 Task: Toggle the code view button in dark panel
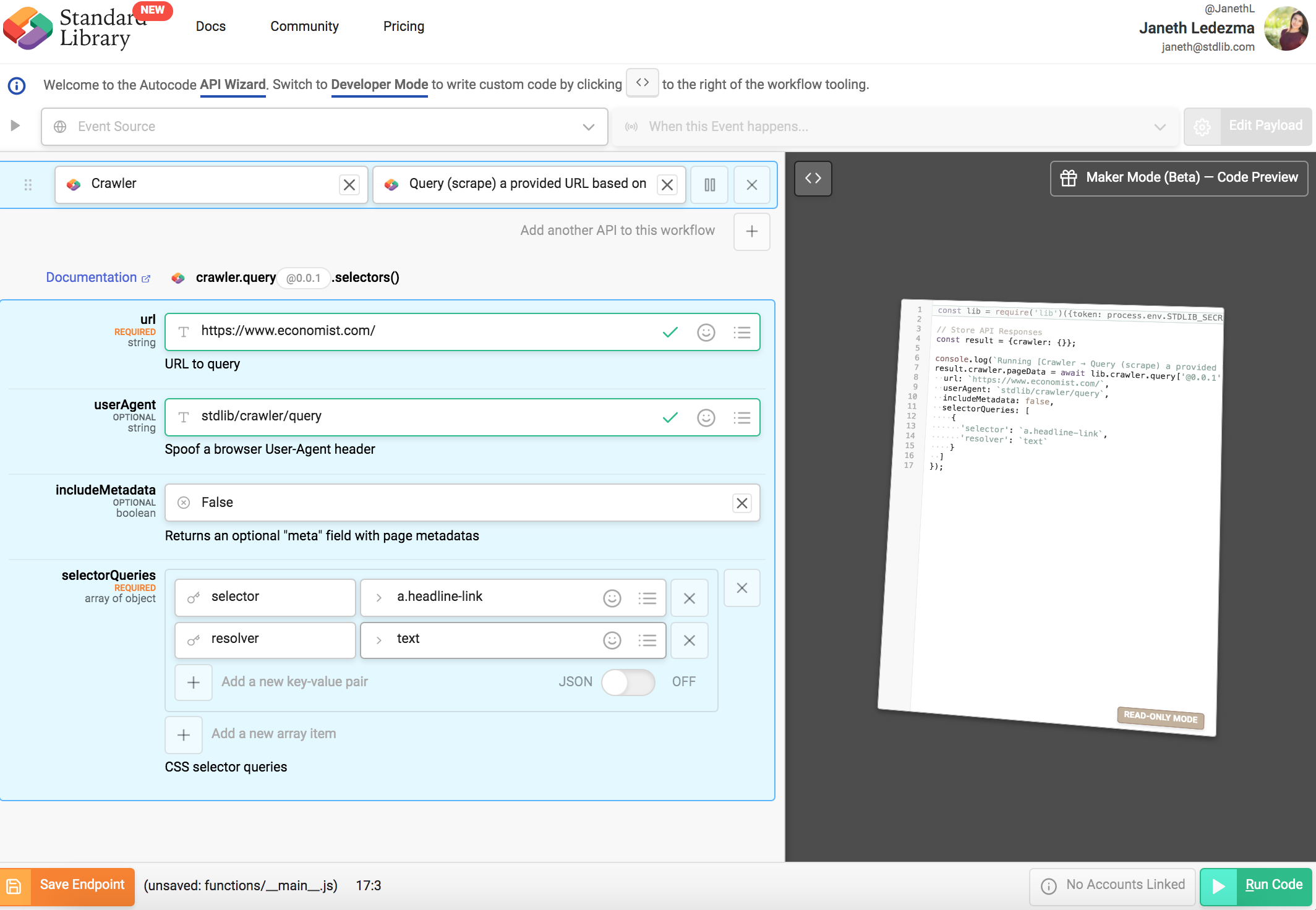(x=813, y=178)
